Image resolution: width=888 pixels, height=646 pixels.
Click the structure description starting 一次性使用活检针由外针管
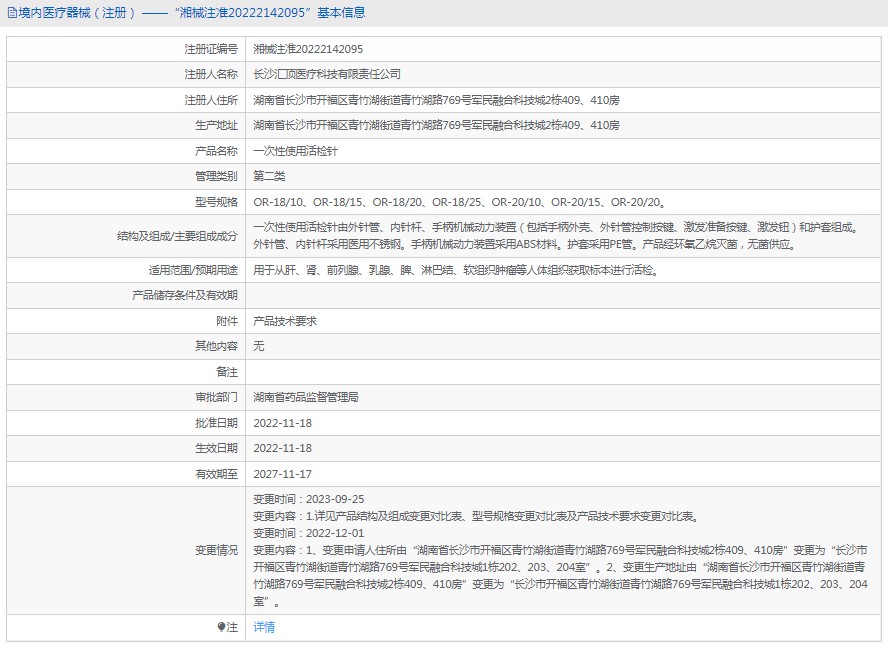pos(556,236)
